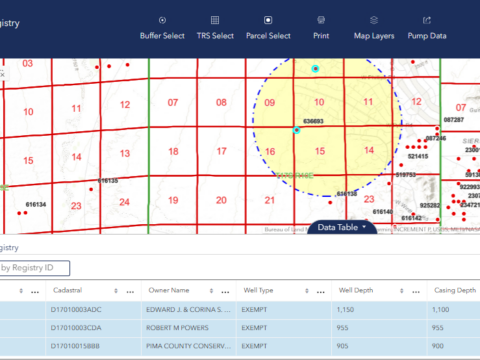The width and height of the screenshot is (480, 360).
Task: Click the search by Registry ID field
Action: point(34,268)
